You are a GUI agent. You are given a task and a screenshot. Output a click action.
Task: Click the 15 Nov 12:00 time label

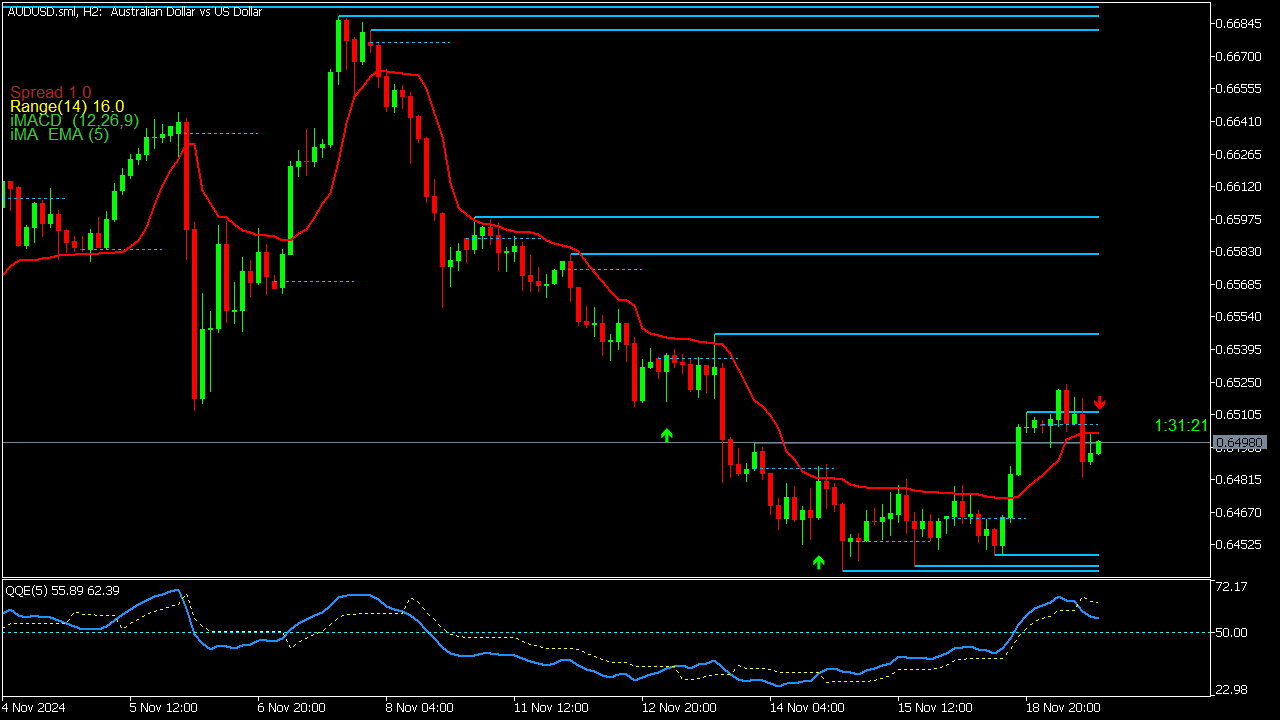coord(934,707)
